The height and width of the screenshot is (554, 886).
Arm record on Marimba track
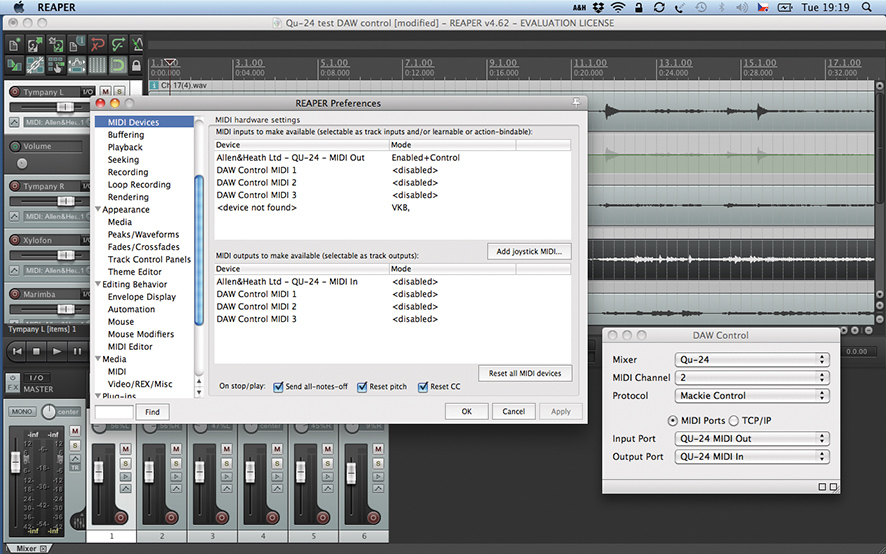(15, 294)
